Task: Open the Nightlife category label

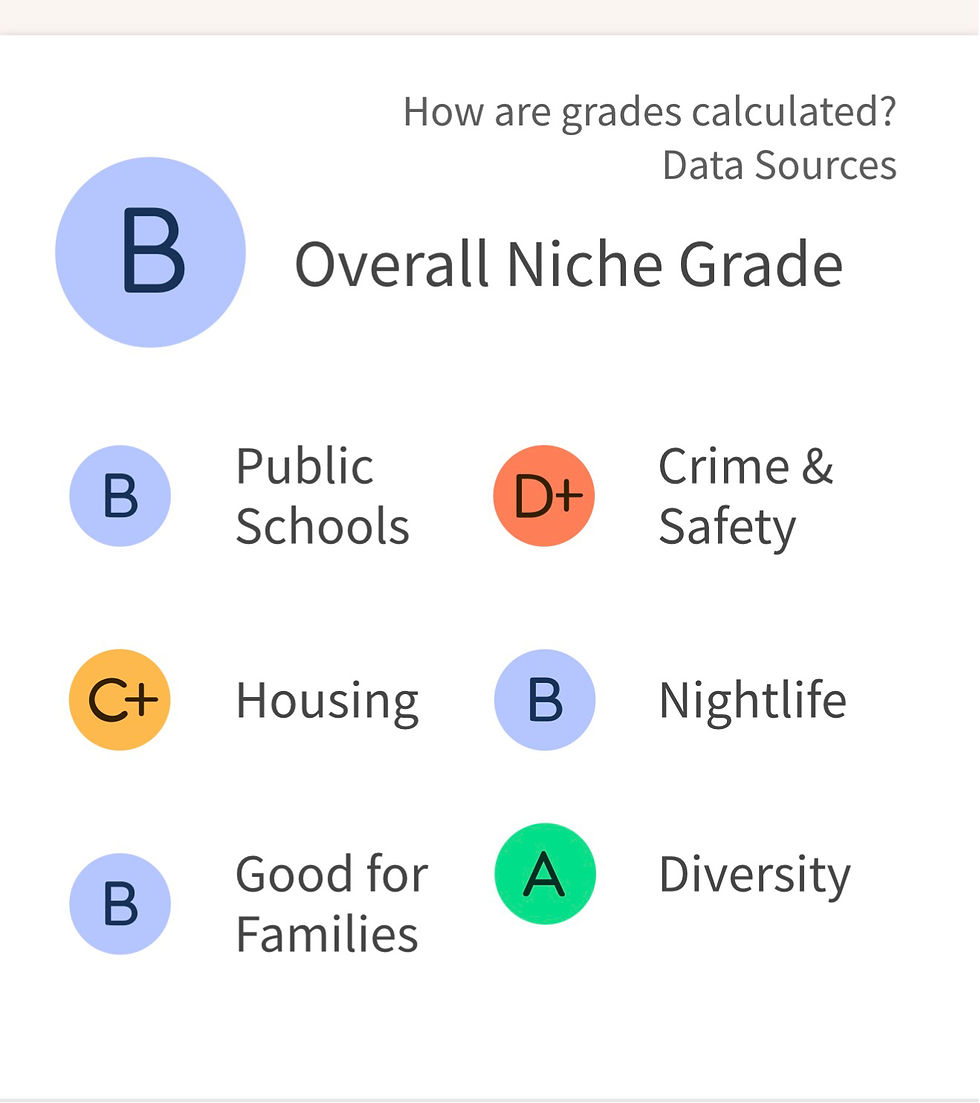Action: pyautogui.click(x=752, y=703)
